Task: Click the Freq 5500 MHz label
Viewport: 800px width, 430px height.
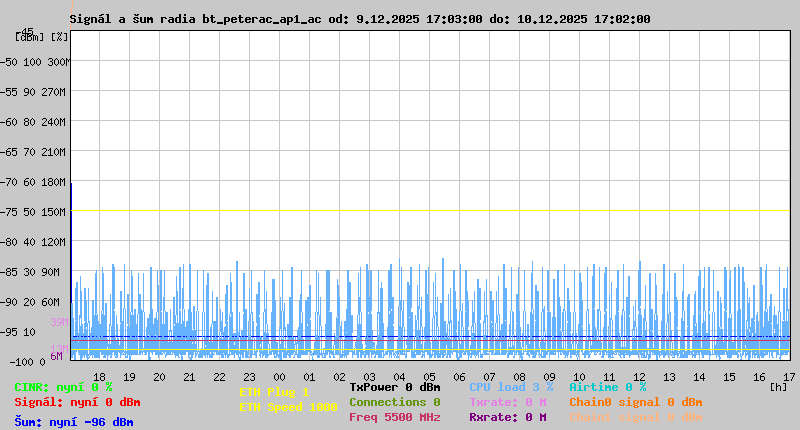Action: (394, 417)
